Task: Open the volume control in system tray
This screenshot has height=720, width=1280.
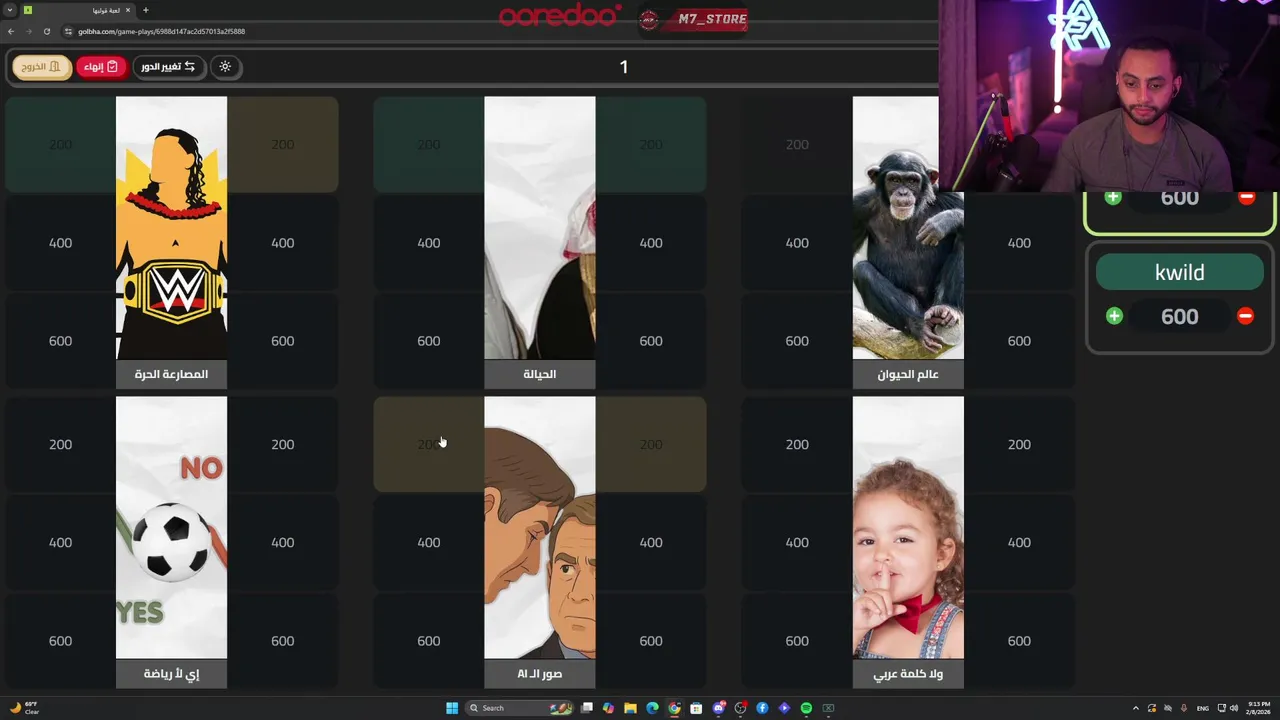Action: point(1234,708)
